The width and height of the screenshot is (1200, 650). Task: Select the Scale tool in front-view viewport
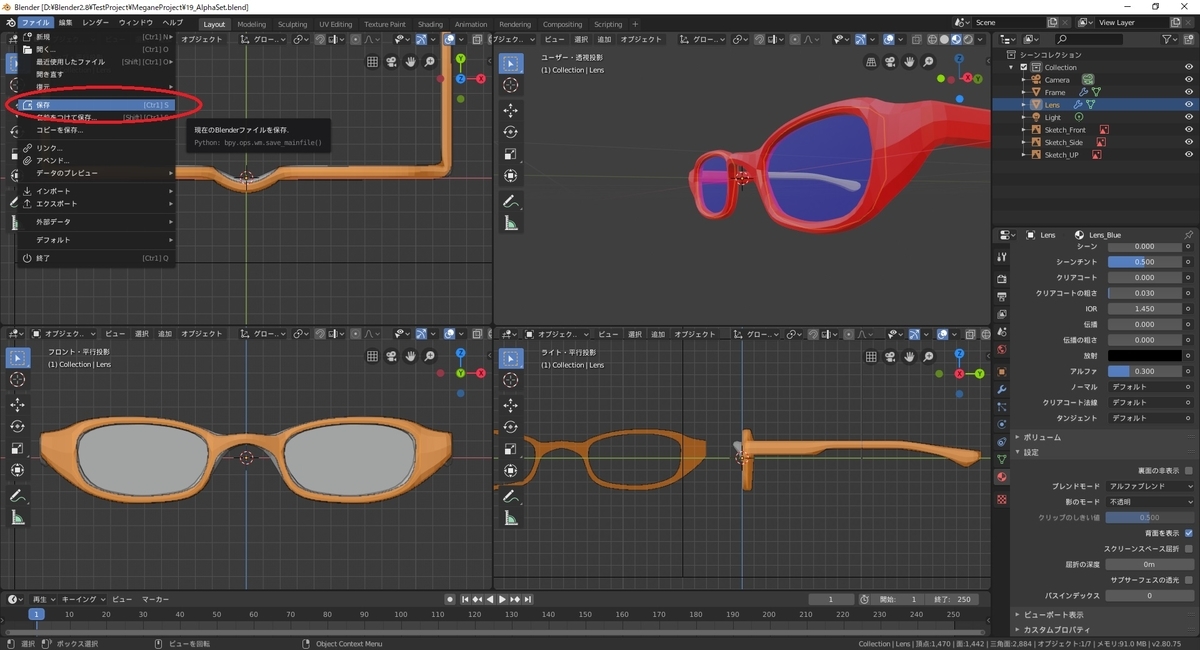click(17, 449)
